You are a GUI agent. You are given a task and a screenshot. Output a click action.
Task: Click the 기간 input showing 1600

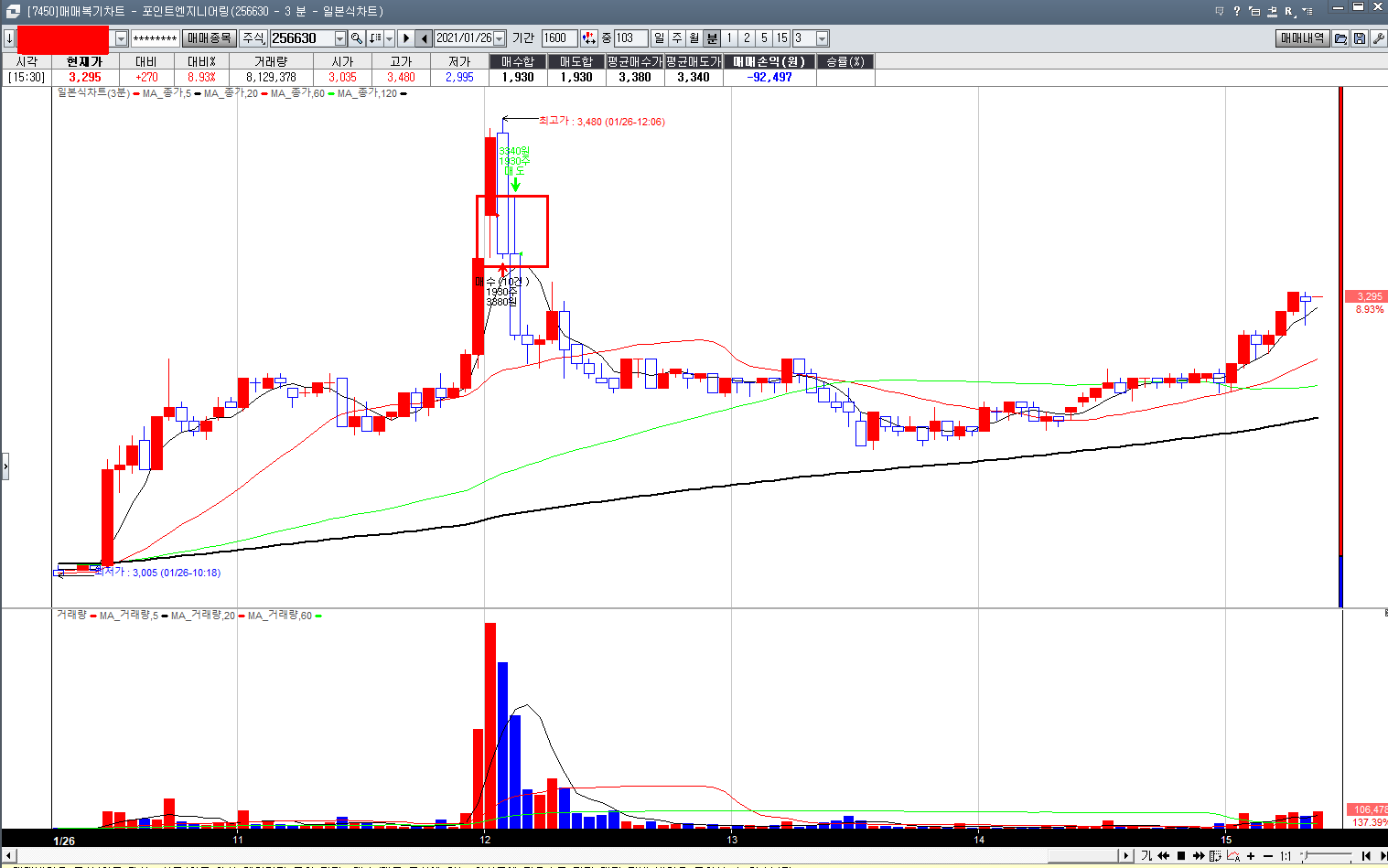coord(559,38)
